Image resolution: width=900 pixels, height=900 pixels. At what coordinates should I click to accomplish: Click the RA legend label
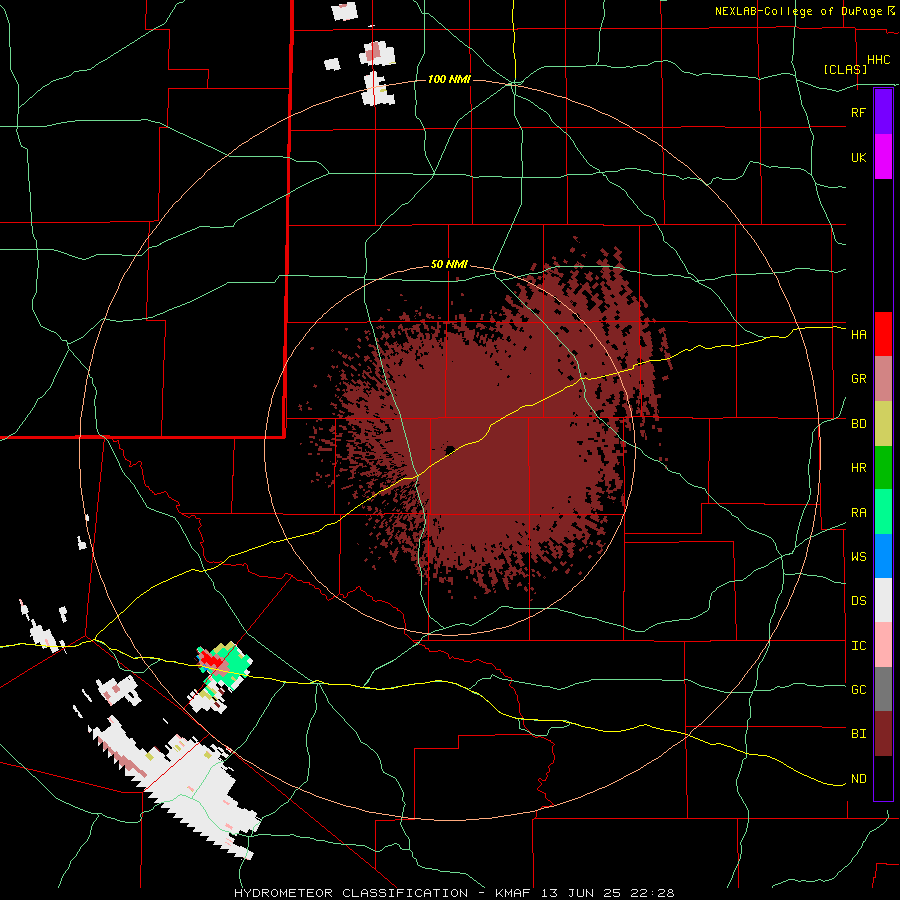pyautogui.click(x=858, y=513)
